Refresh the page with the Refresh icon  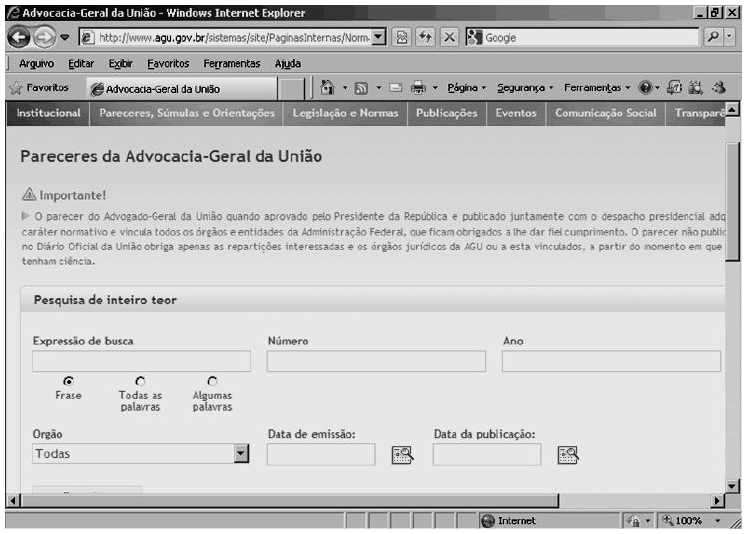coord(425,37)
